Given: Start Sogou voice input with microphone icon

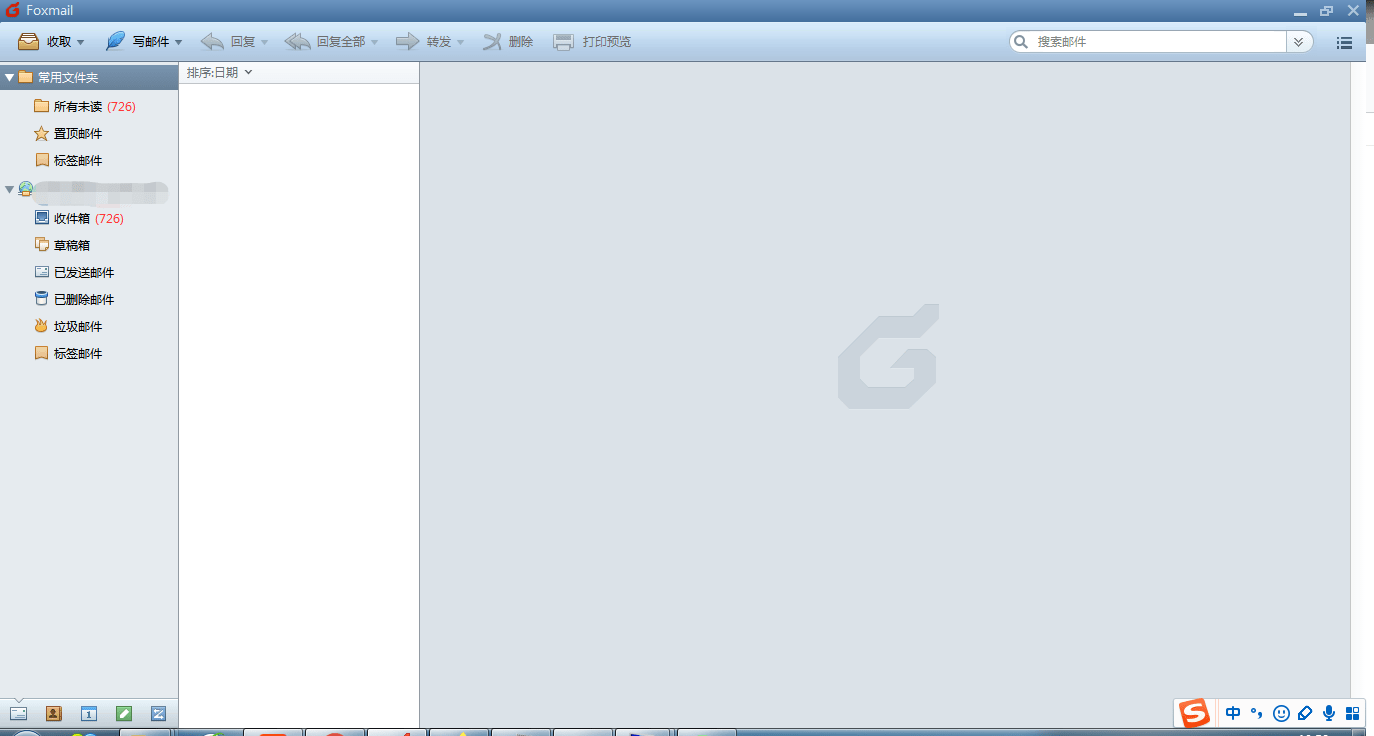Looking at the screenshot, I should point(1328,713).
